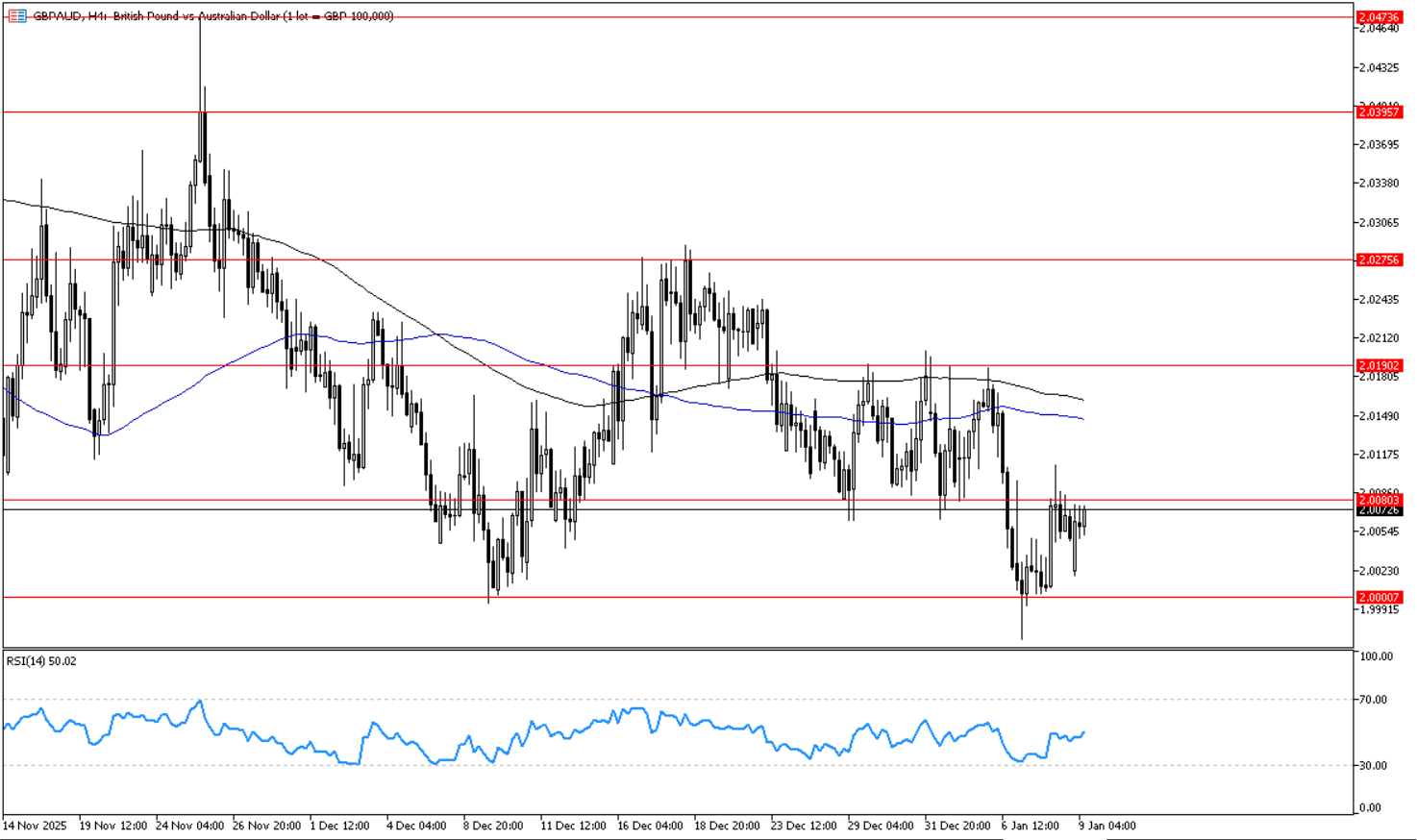Image resolution: width=1417 pixels, height=840 pixels.
Task: Click the 2.02756 resistance level label
Action: coord(1380,260)
